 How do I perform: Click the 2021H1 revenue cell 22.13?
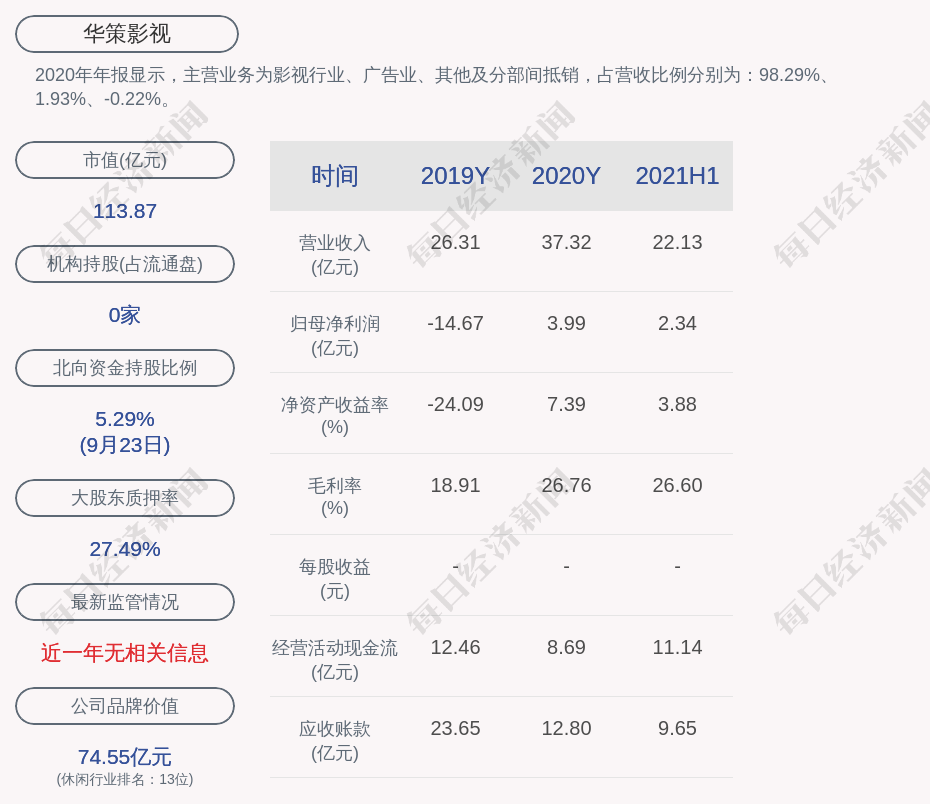677,243
